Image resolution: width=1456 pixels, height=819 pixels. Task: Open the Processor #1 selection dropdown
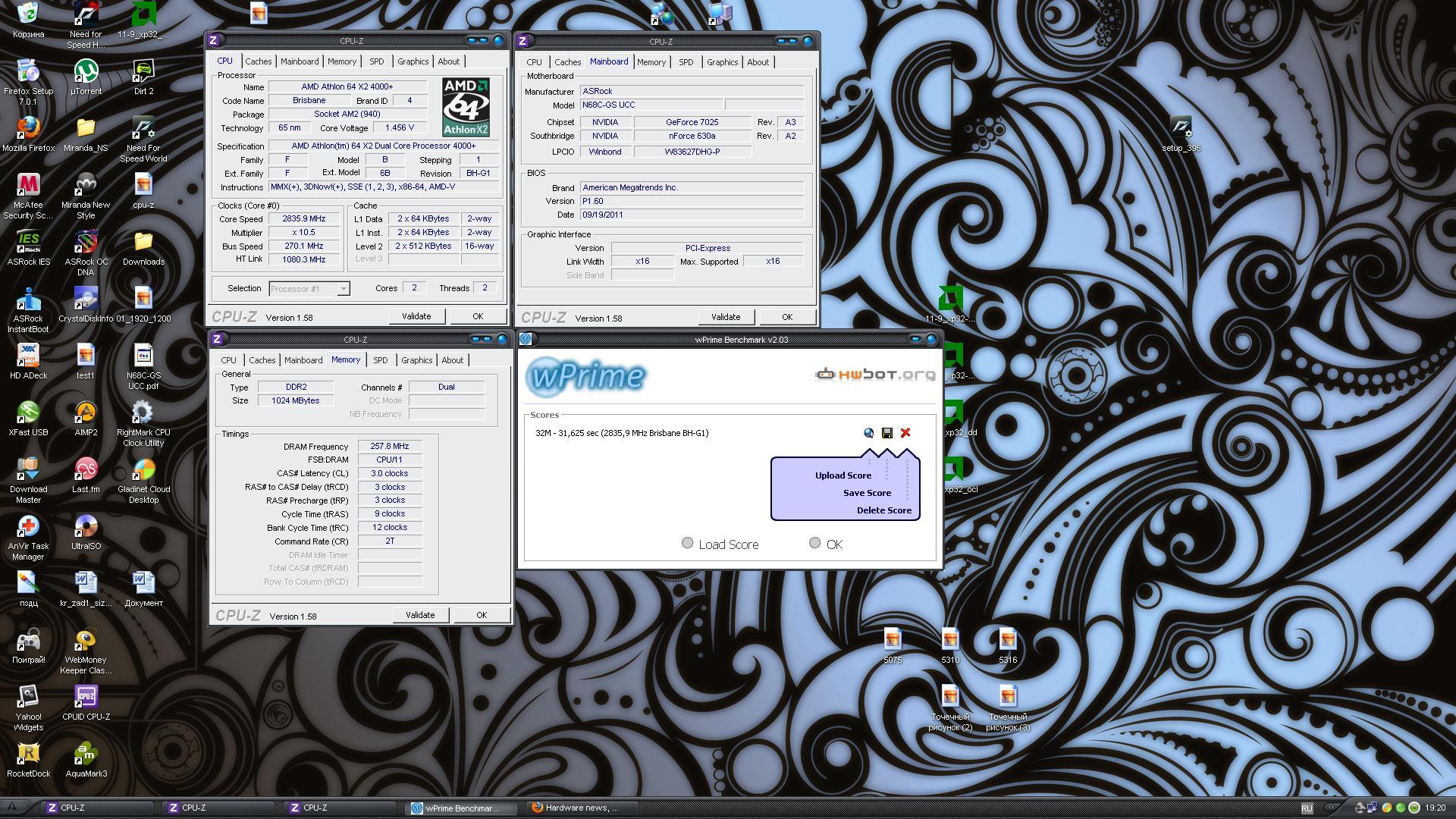[309, 288]
